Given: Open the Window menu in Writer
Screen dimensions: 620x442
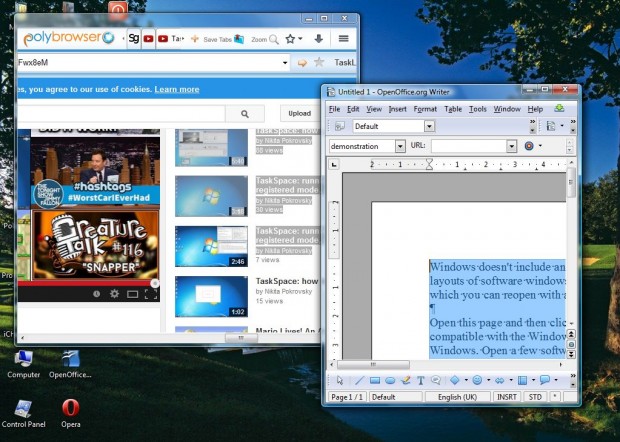Looking at the screenshot, I should click(507, 109).
